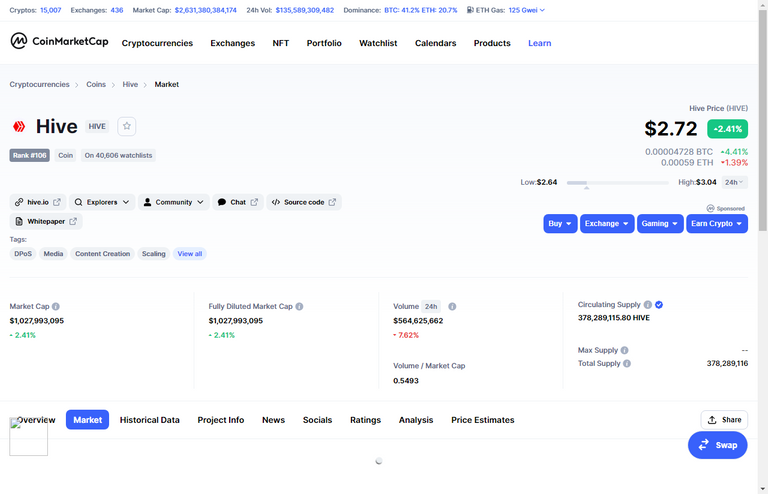This screenshot has width=768, height=494.
Task: Click the Market Cap info icon
Action: click(x=56, y=306)
